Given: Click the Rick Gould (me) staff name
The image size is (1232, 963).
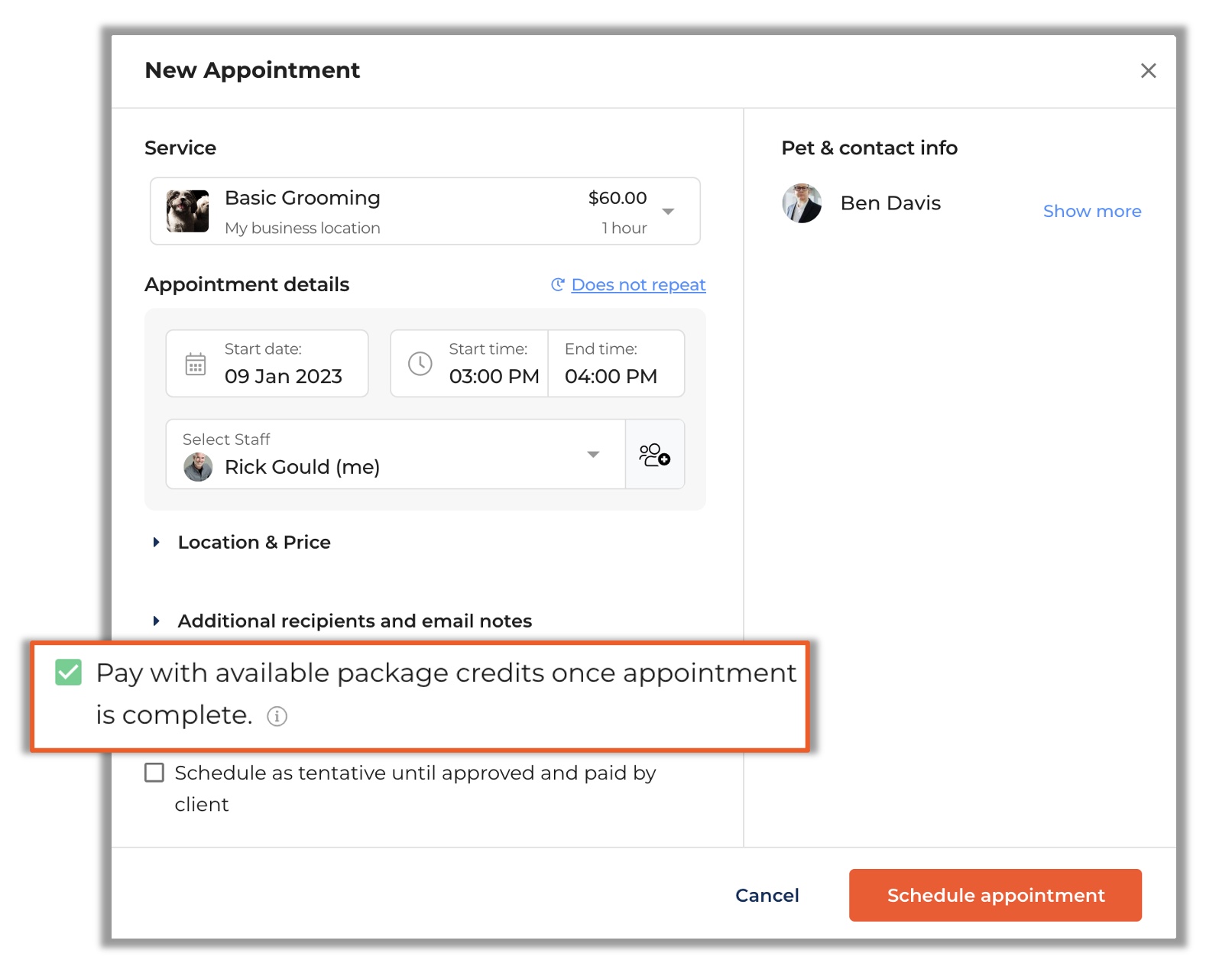Looking at the screenshot, I should point(302,467).
